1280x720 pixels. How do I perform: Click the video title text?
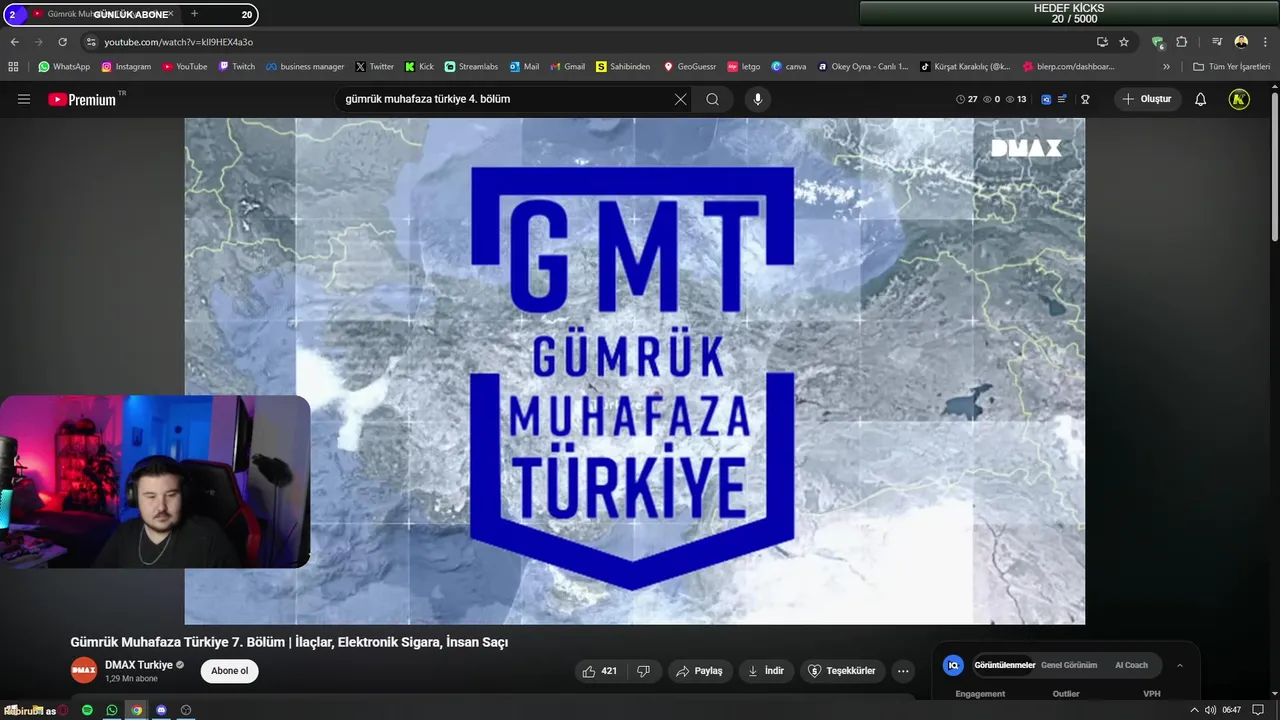click(x=289, y=642)
